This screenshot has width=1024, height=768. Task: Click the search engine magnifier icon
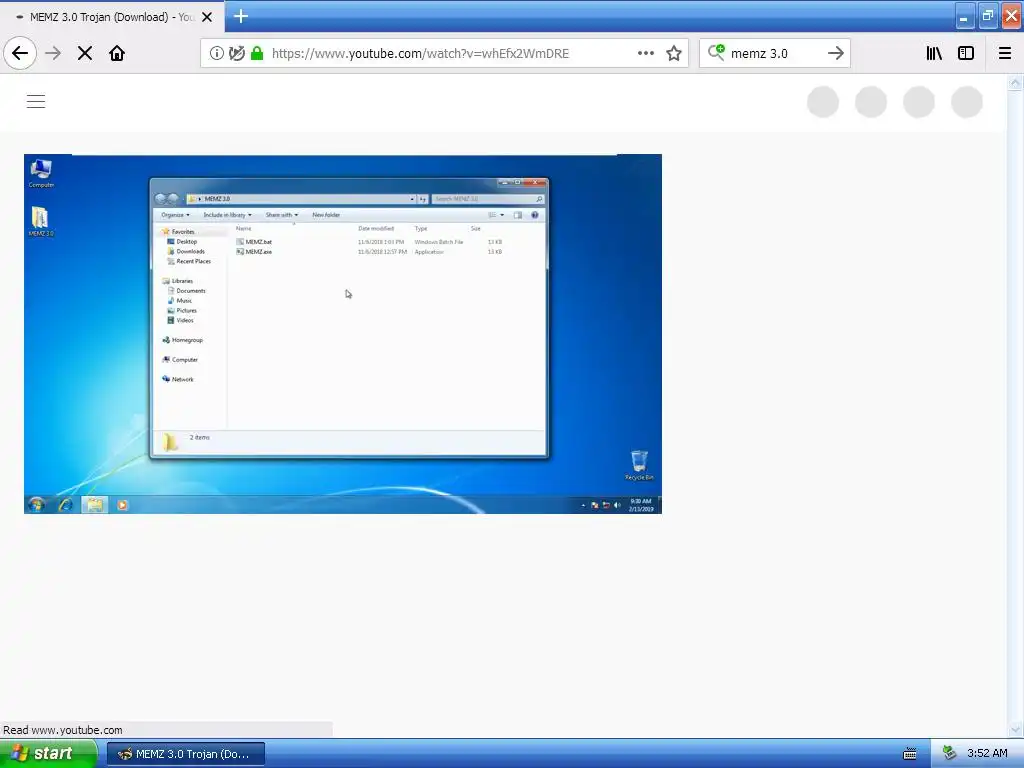[x=716, y=52]
